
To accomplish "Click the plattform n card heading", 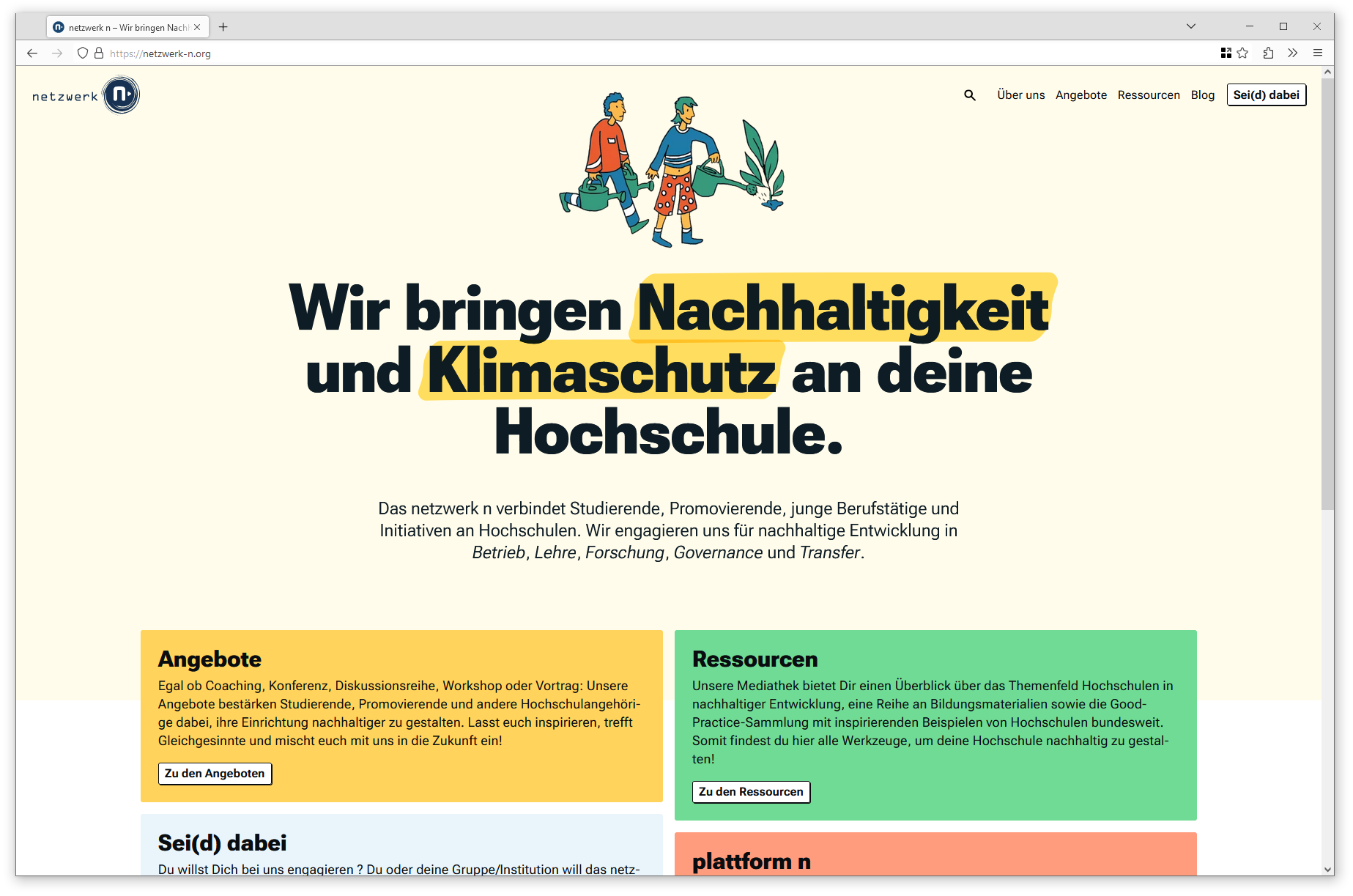I will [751, 862].
